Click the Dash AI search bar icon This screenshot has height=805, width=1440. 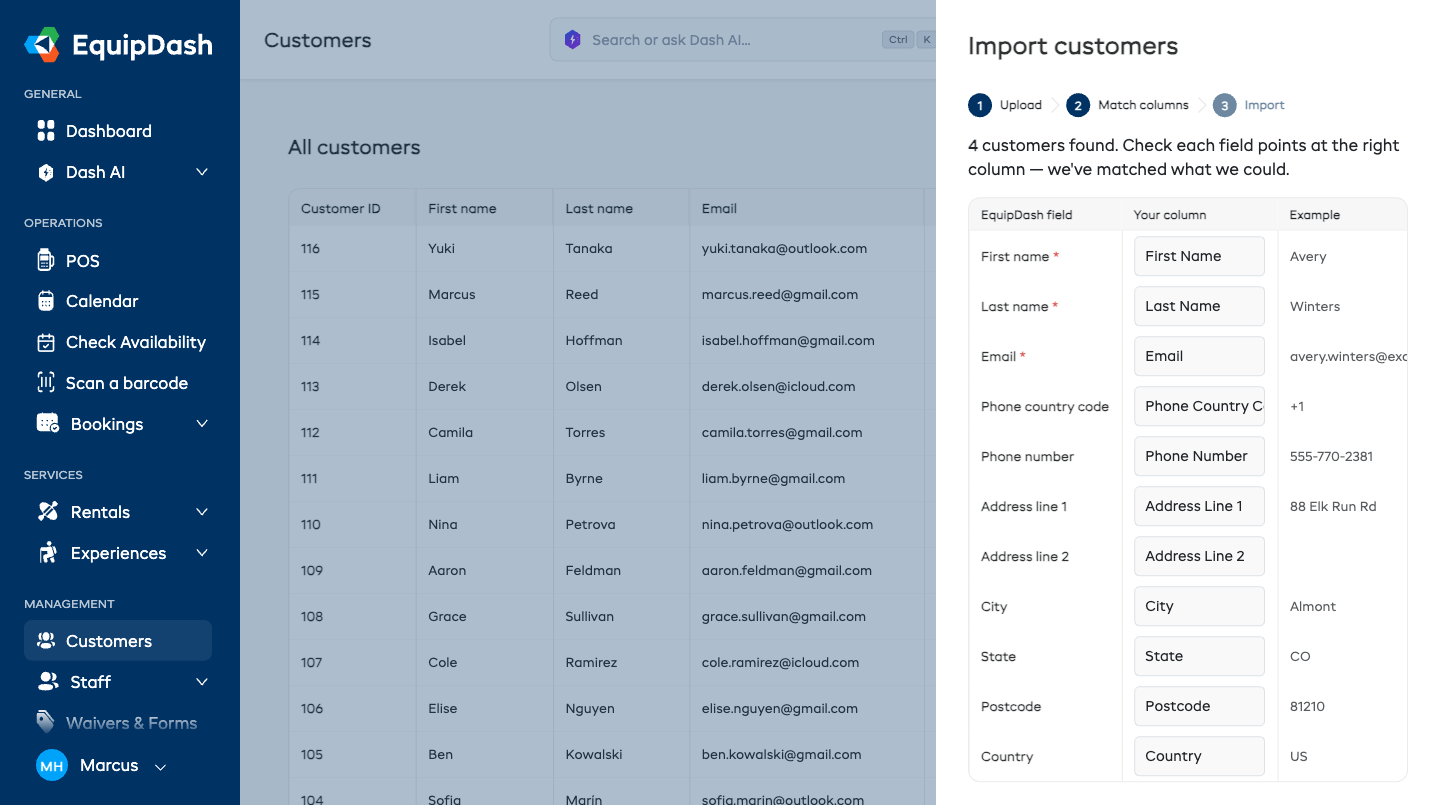[572, 40]
